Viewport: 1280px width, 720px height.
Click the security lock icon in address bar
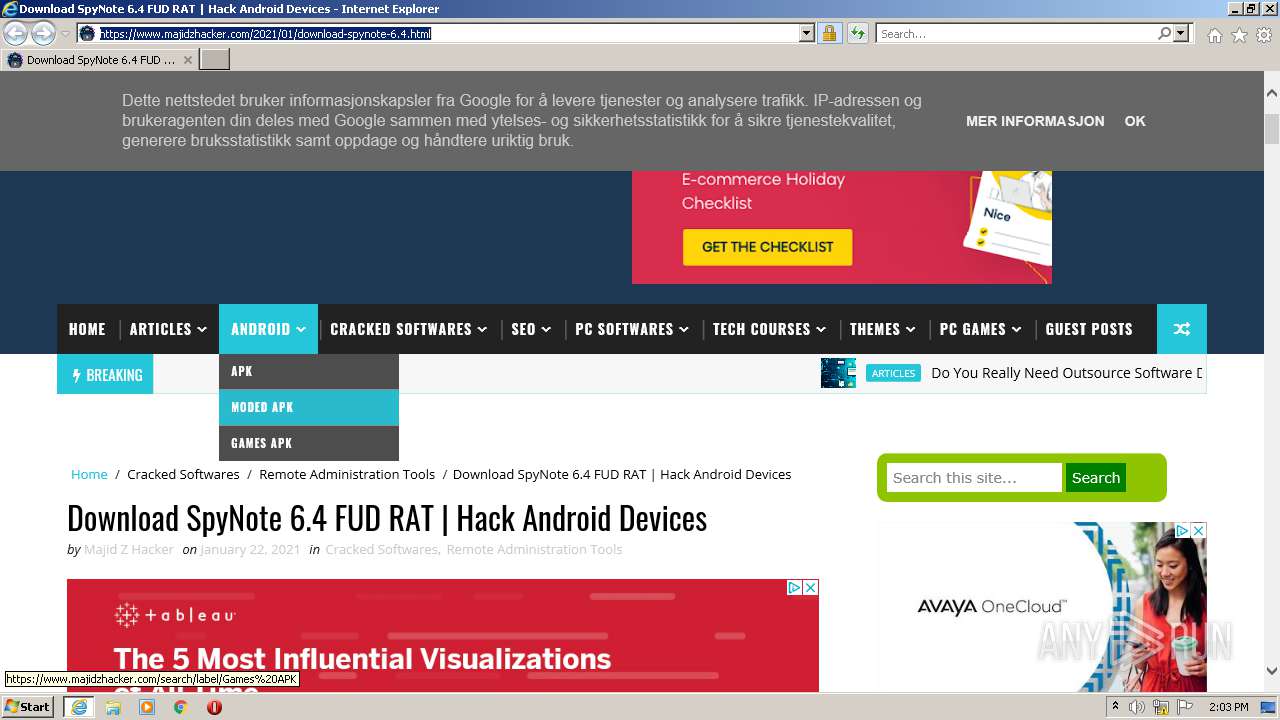829,33
